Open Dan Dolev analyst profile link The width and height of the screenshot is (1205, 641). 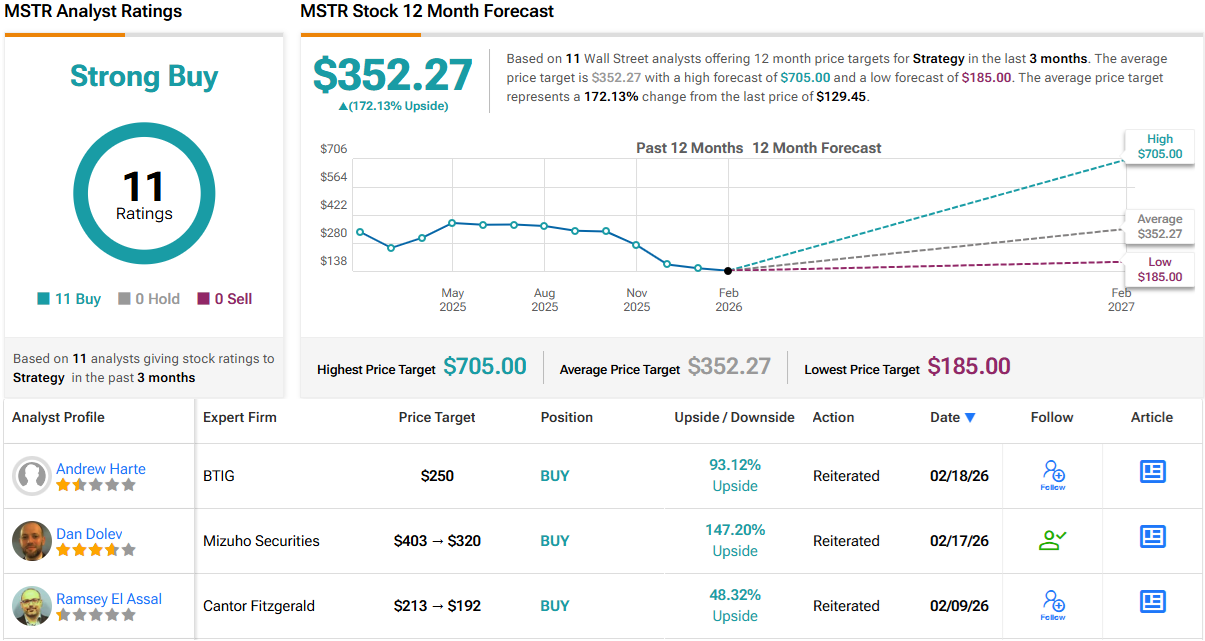pyautogui.click(x=89, y=533)
